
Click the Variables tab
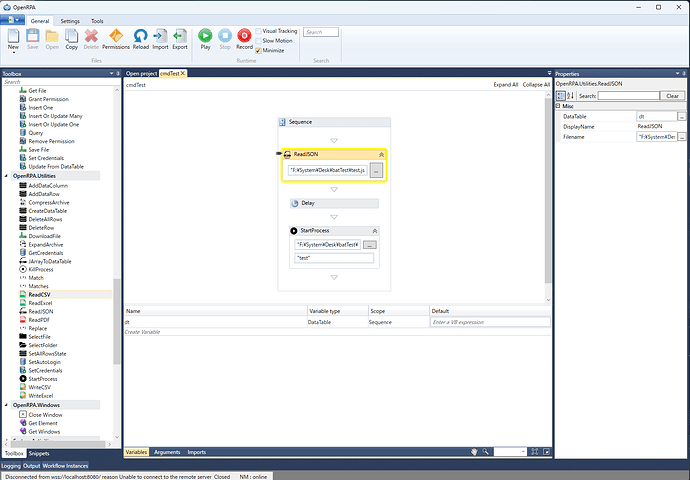[136, 452]
